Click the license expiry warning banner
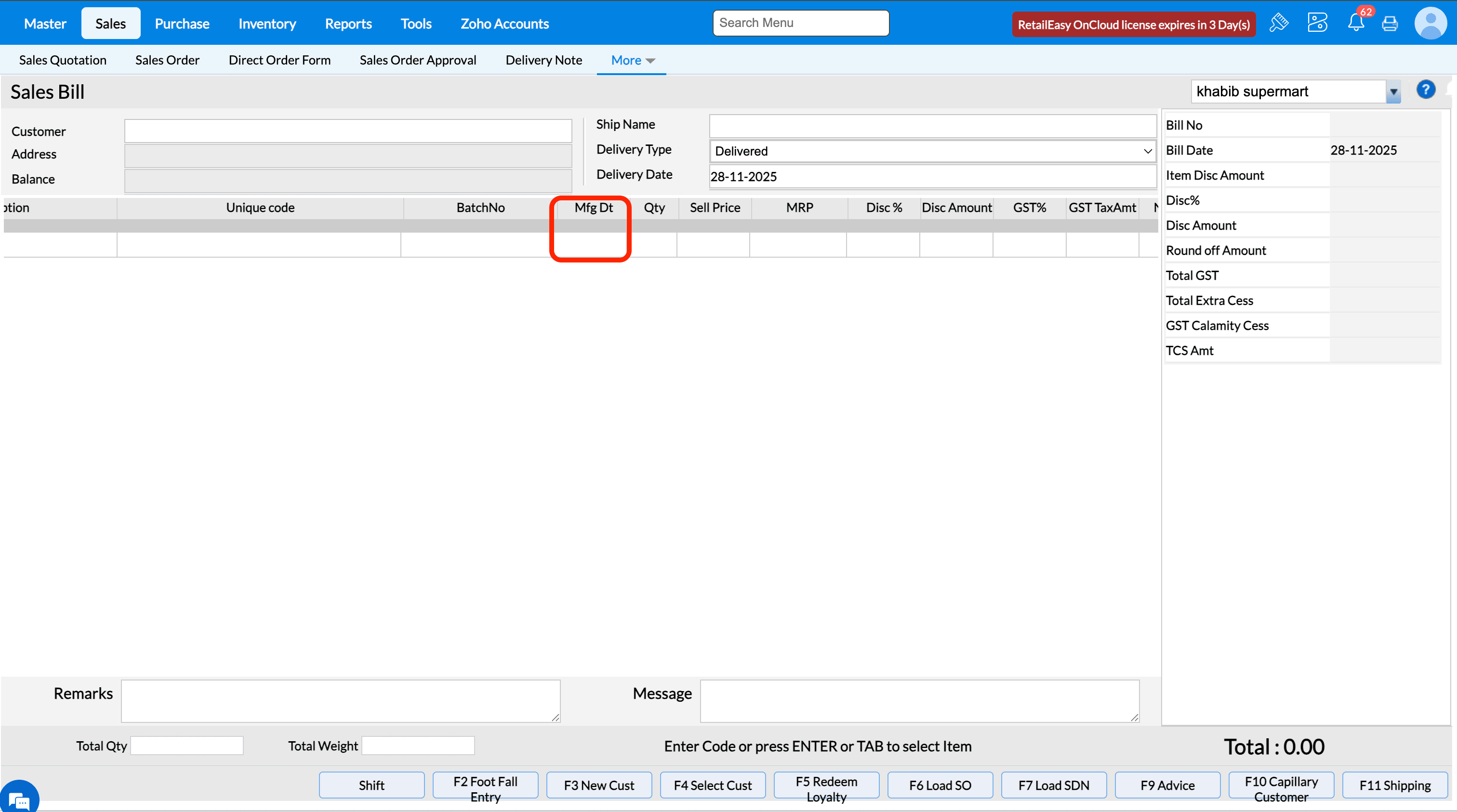This screenshot has height=812, width=1457. point(1134,24)
